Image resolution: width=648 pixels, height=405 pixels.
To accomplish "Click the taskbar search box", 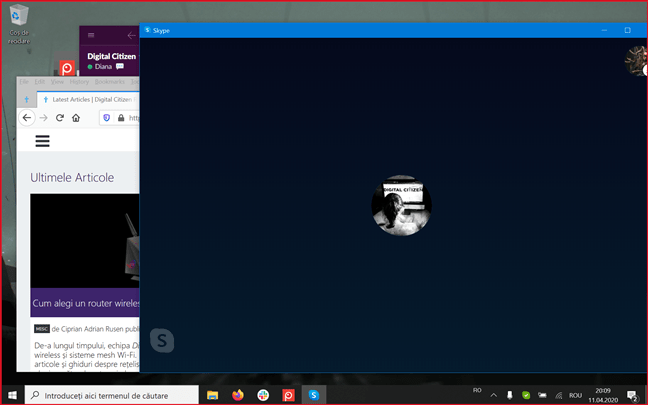I will [x=112, y=395].
